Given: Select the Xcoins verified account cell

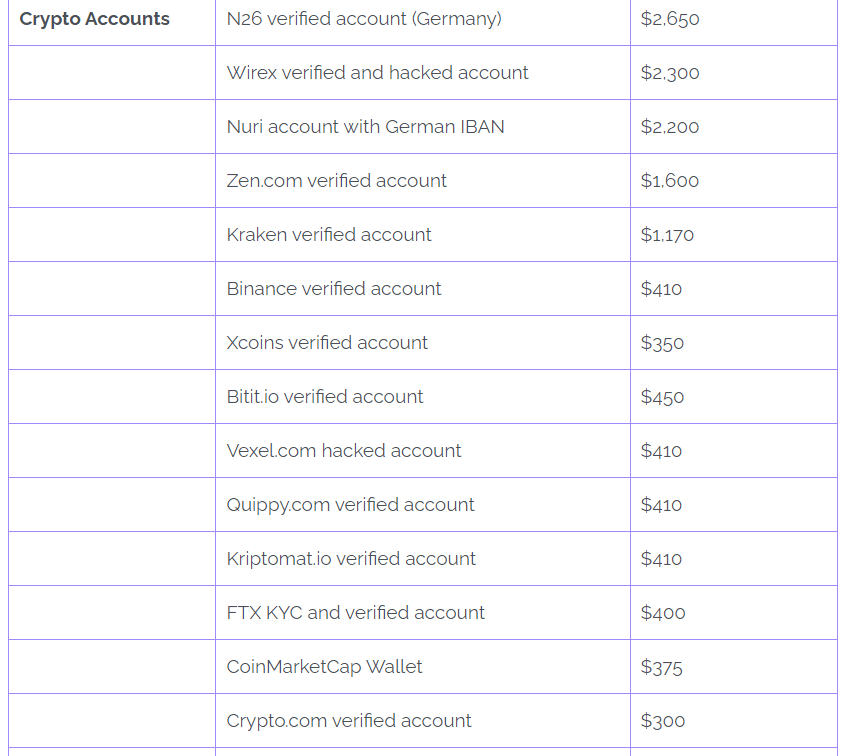Looking at the screenshot, I should click(x=327, y=343).
